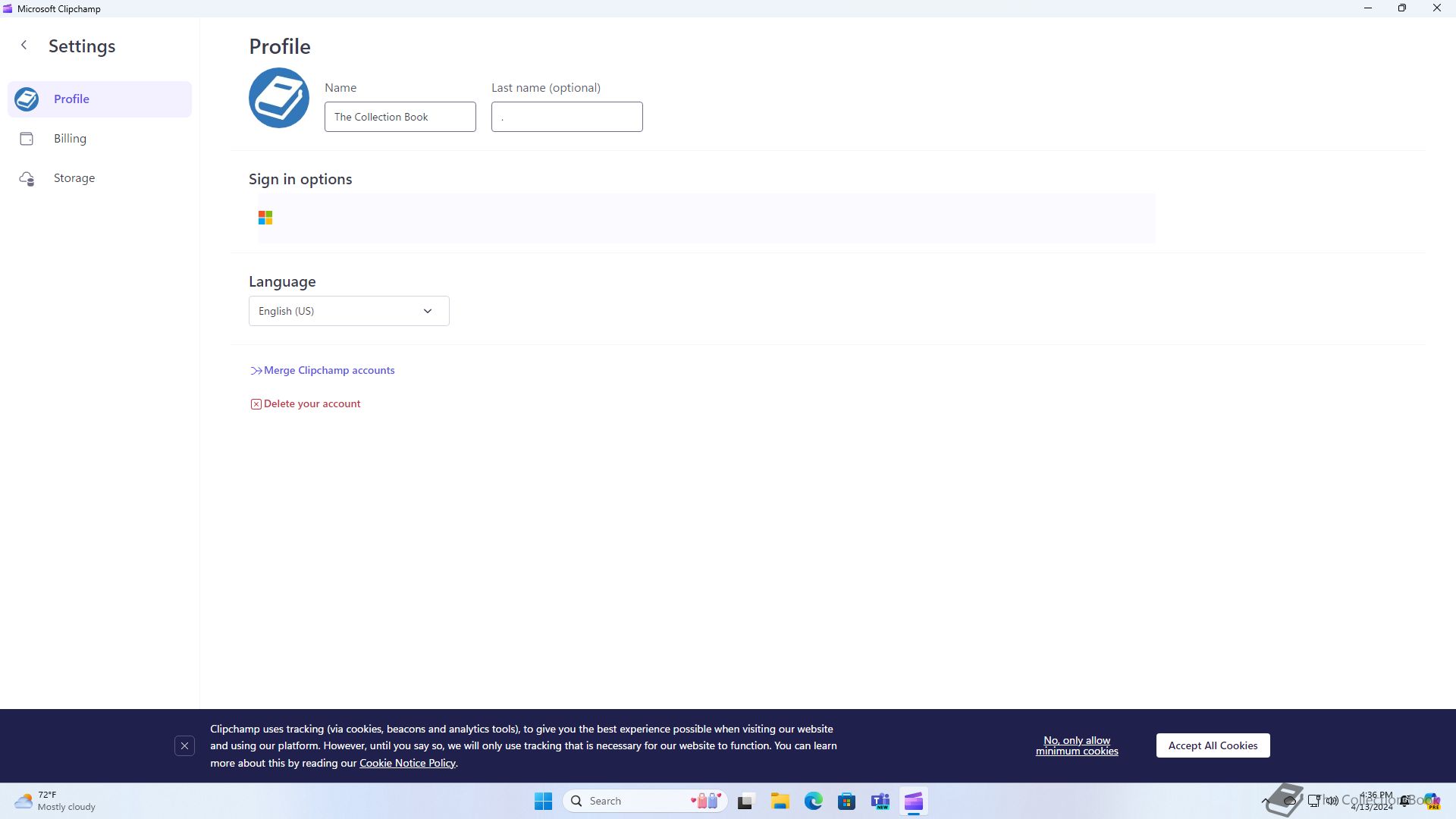Open the English (US) language dropdown

[x=349, y=311]
